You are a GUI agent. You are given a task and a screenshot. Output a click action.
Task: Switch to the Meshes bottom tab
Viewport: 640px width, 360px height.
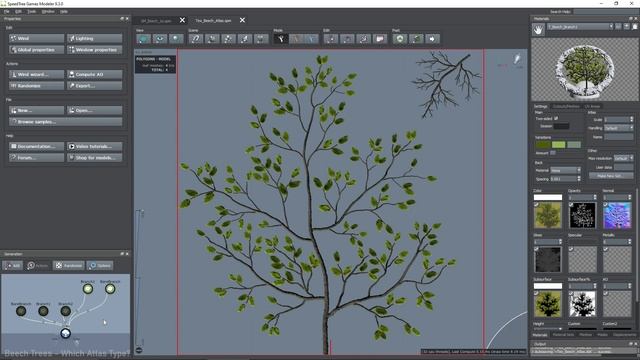585,335
